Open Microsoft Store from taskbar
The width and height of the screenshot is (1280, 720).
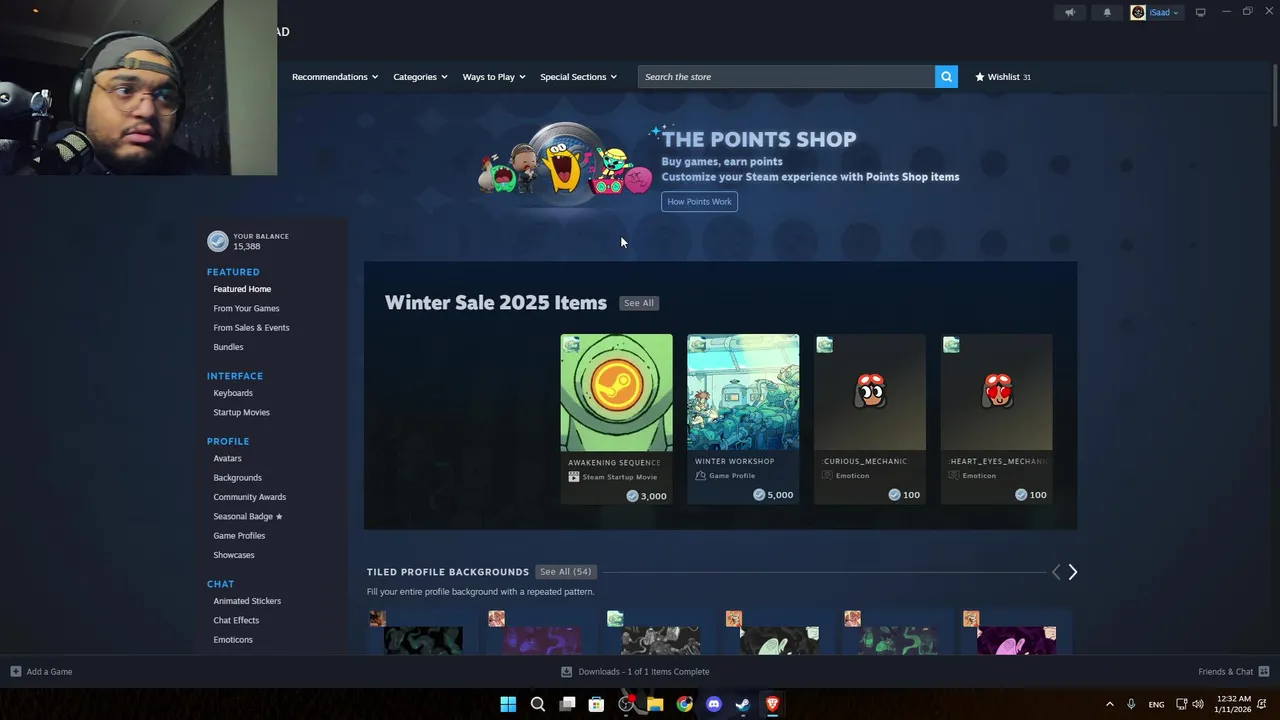(x=596, y=704)
